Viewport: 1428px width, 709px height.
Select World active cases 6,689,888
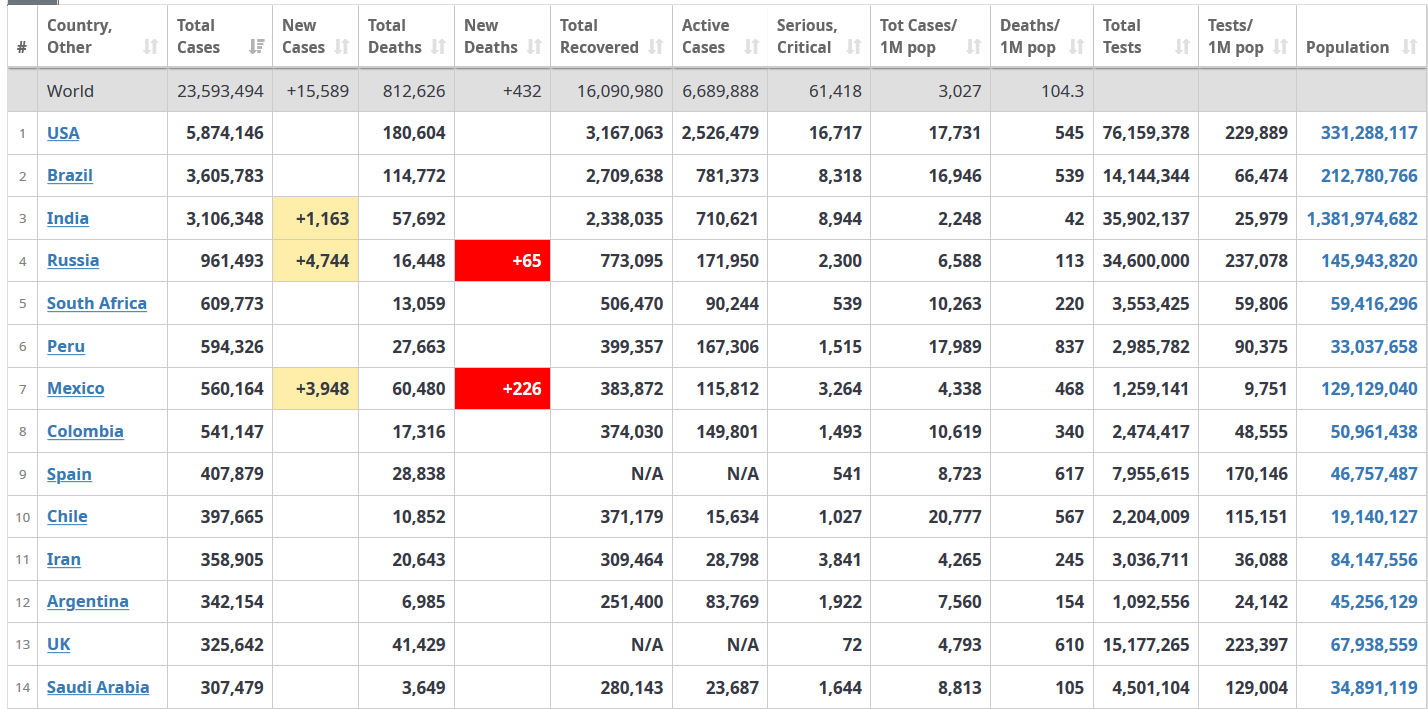coord(720,91)
